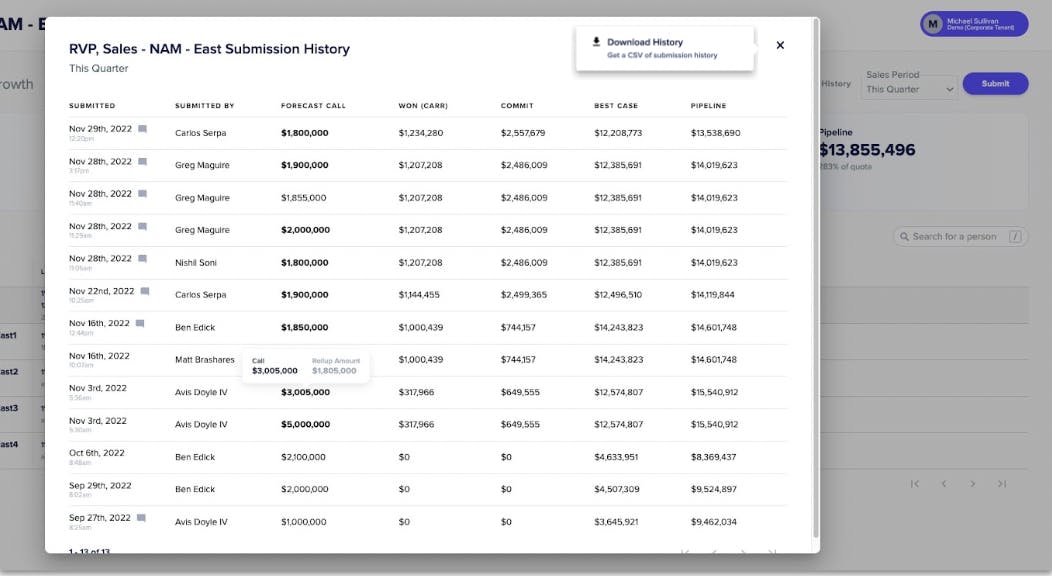Click the Submit button

click(x=994, y=84)
